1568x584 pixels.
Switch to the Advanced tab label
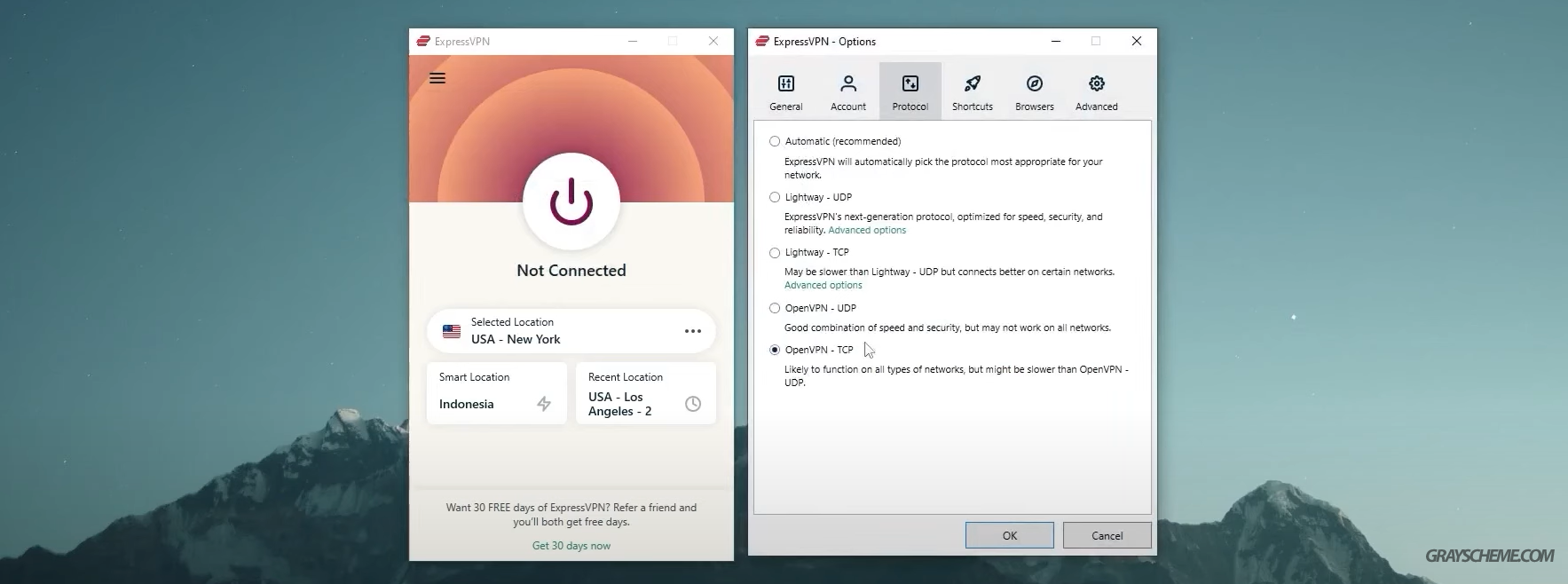[x=1097, y=107]
